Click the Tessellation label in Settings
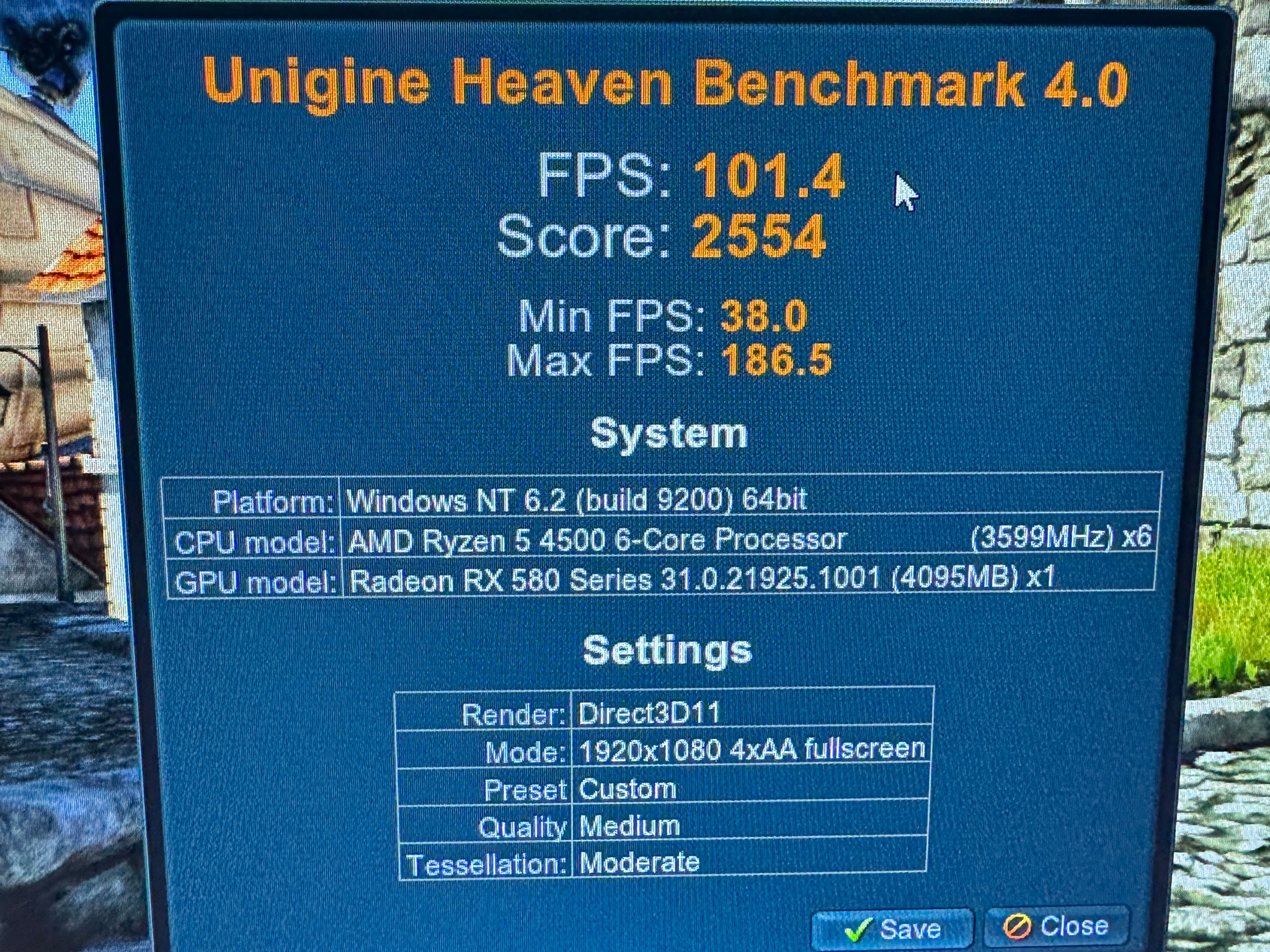The height and width of the screenshot is (952, 1270). [x=487, y=864]
